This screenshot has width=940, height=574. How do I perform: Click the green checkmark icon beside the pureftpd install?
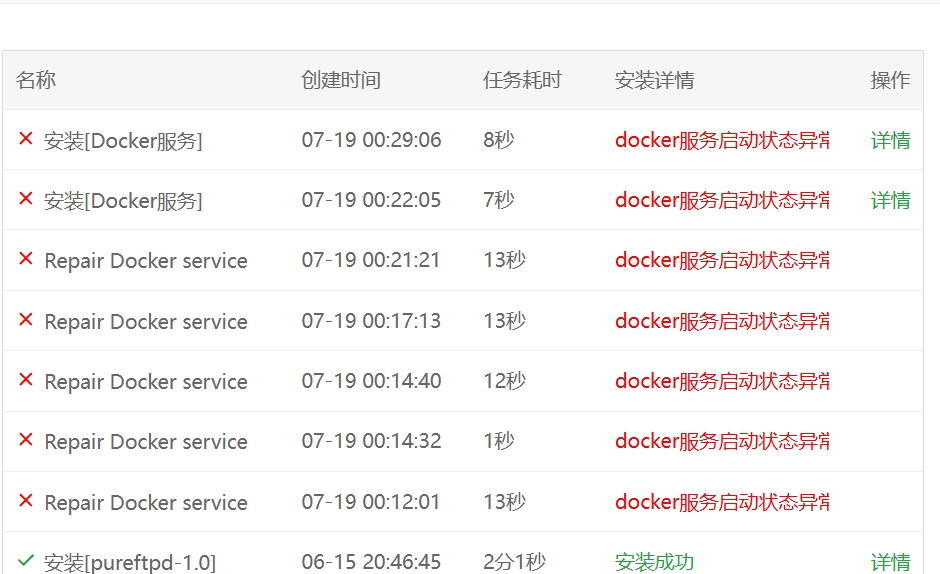point(26,561)
